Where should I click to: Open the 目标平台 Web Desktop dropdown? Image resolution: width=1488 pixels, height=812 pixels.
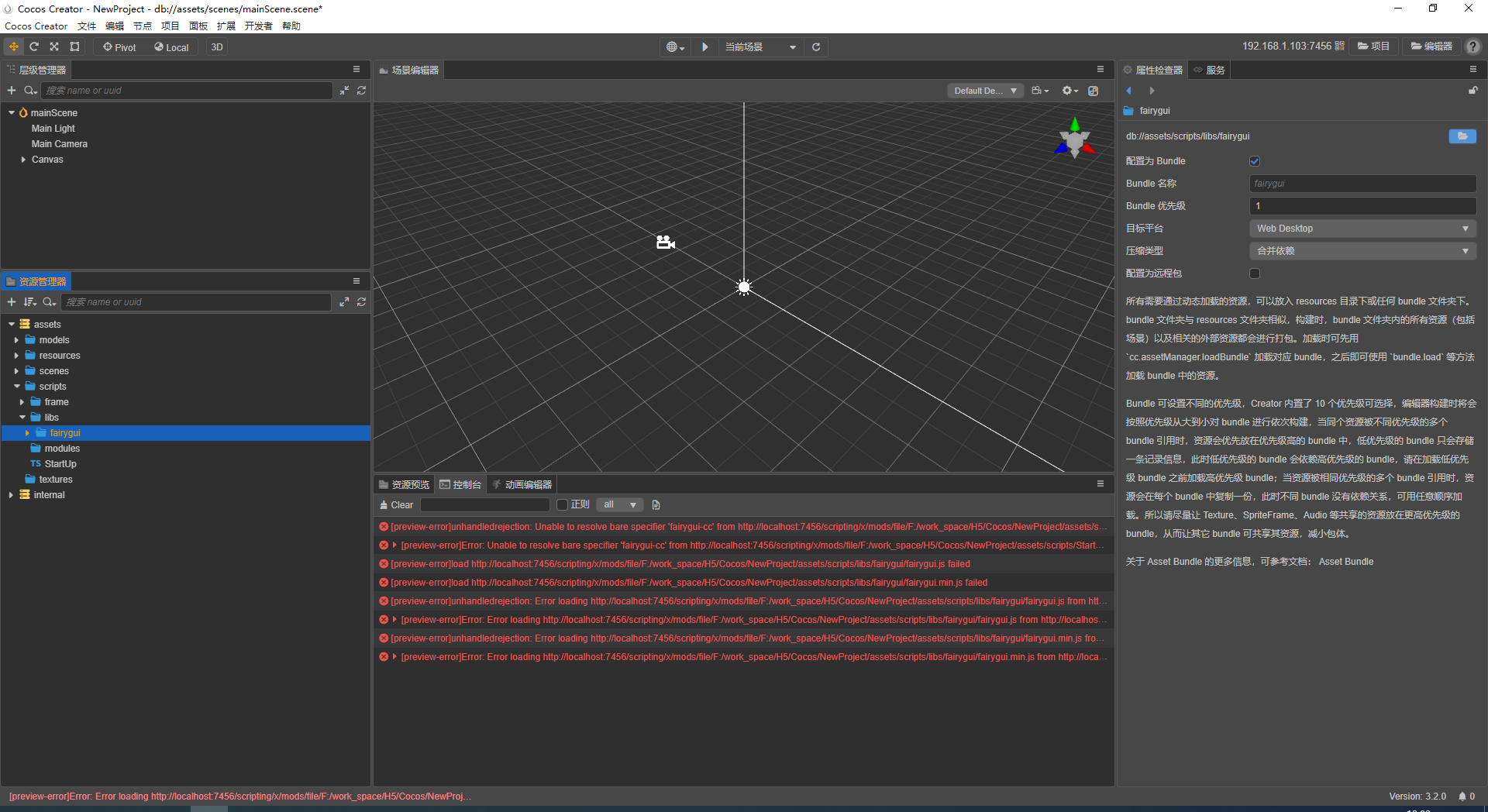point(1362,229)
